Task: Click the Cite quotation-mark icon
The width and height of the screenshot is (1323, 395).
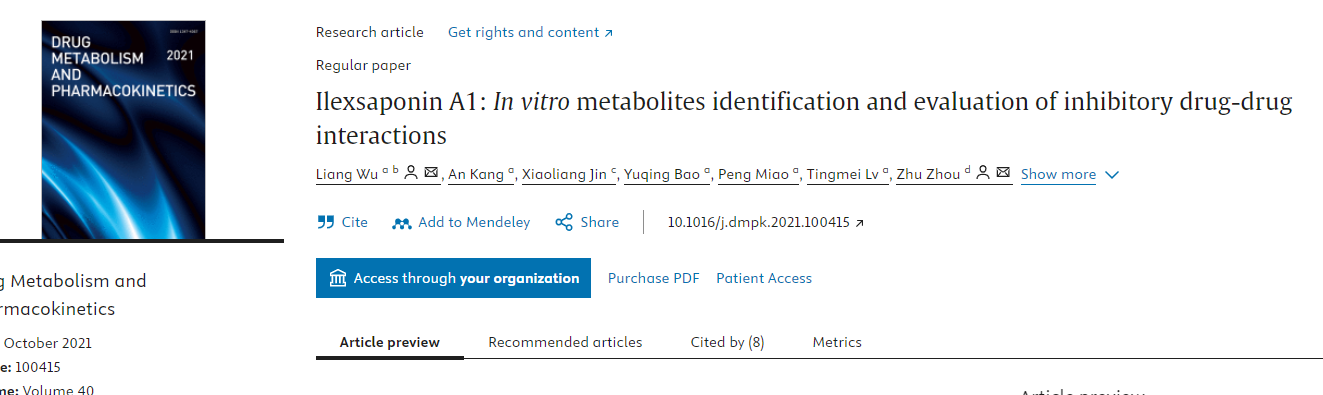Action: (325, 222)
